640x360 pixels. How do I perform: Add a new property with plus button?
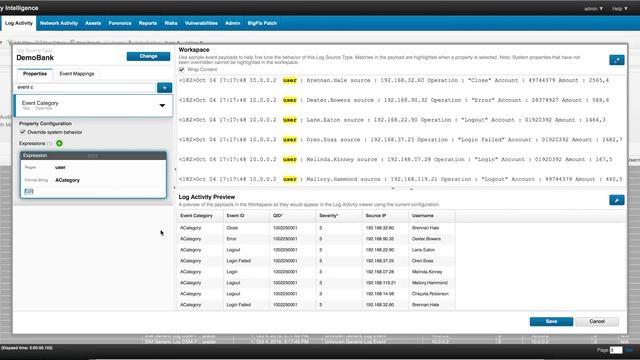(164, 88)
